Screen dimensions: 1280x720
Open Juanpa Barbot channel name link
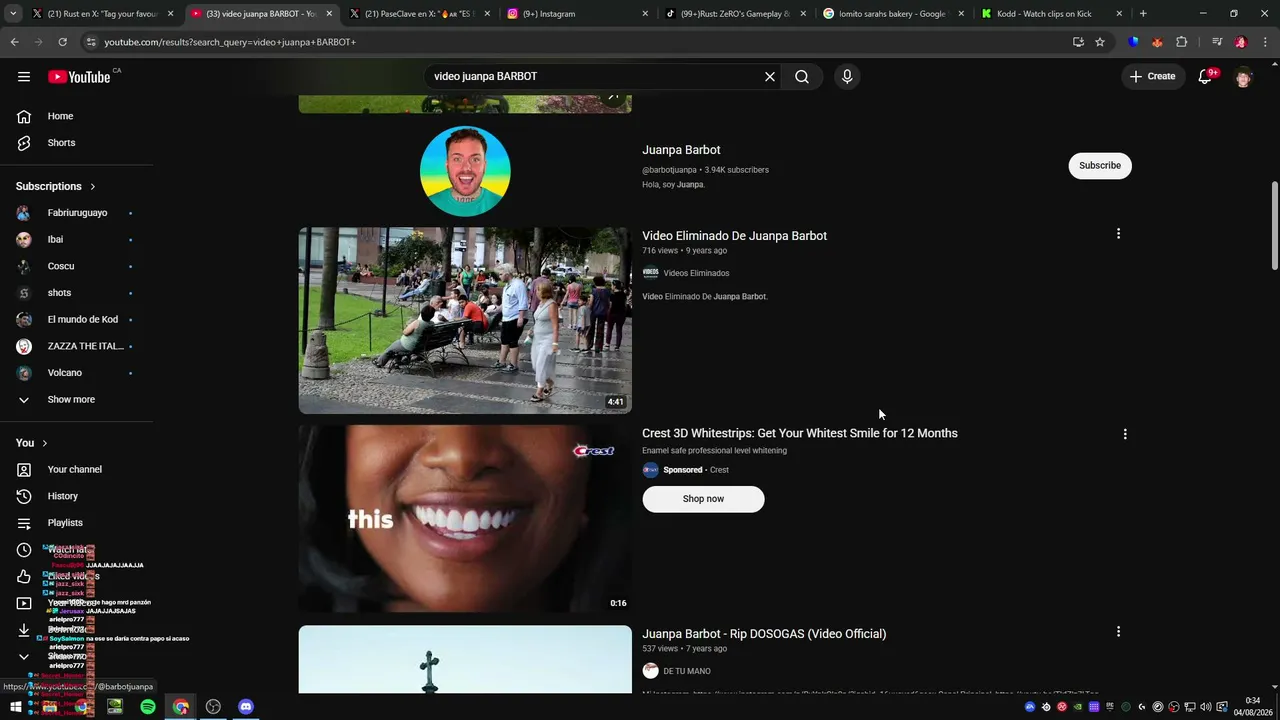coord(681,150)
